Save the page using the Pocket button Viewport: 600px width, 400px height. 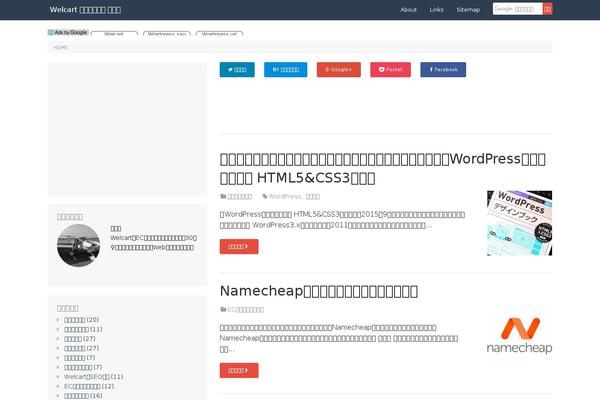click(x=390, y=70)
